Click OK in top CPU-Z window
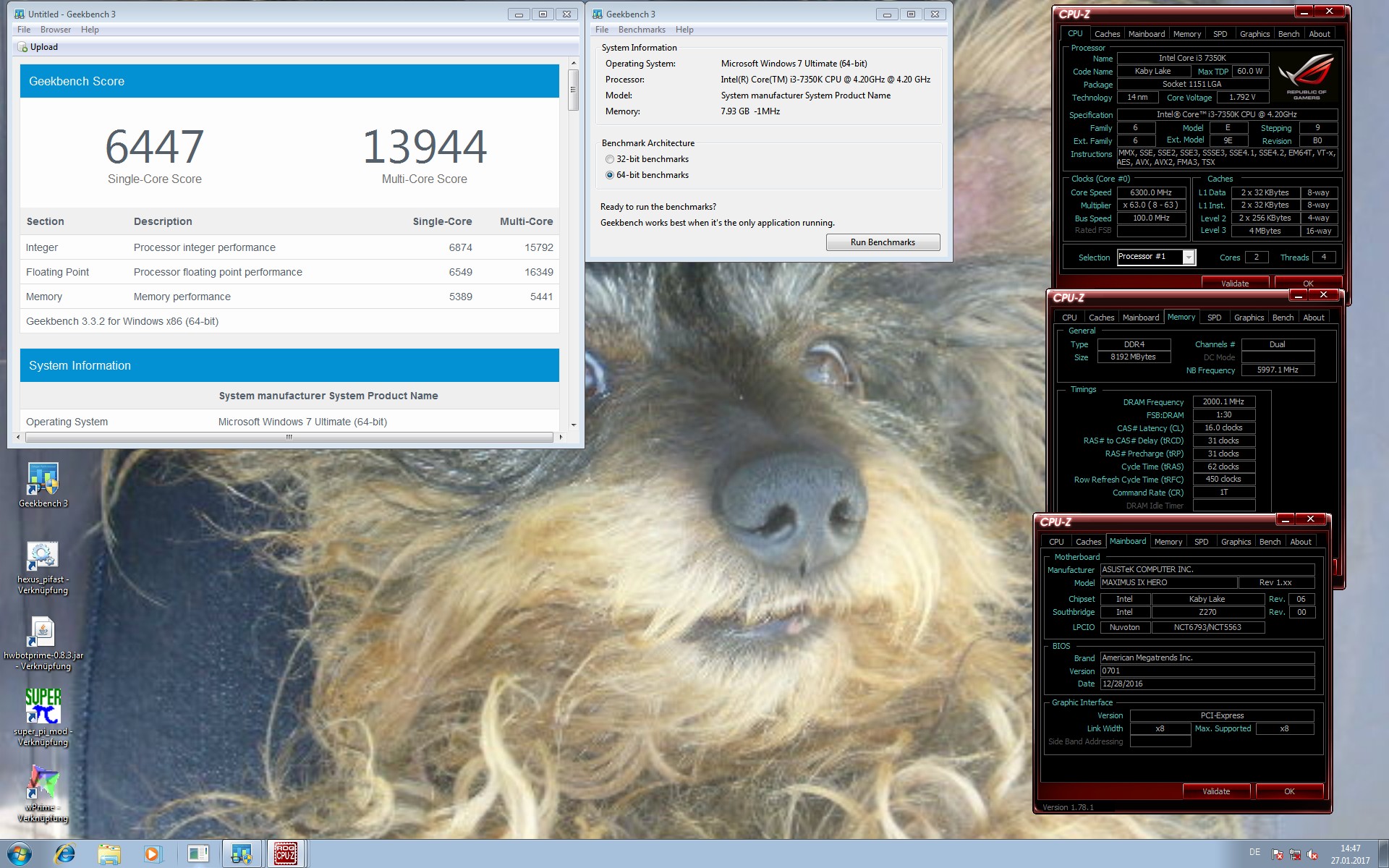Image resolution: width=1389 pixels, height=868 pixels. pyautogui.click(x=1308, y=283)
